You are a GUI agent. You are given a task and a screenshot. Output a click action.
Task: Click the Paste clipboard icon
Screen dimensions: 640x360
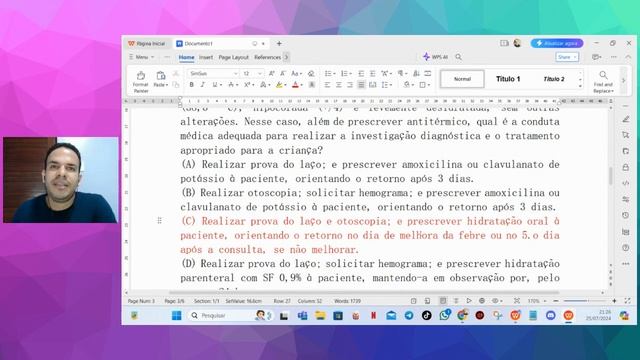pyautogui.click(x=160, y=76)
